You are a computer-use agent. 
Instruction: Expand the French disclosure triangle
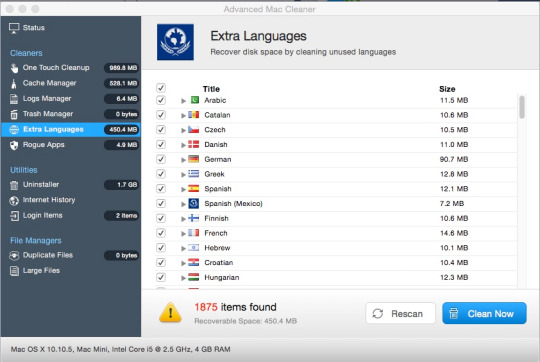click(183, 234)
